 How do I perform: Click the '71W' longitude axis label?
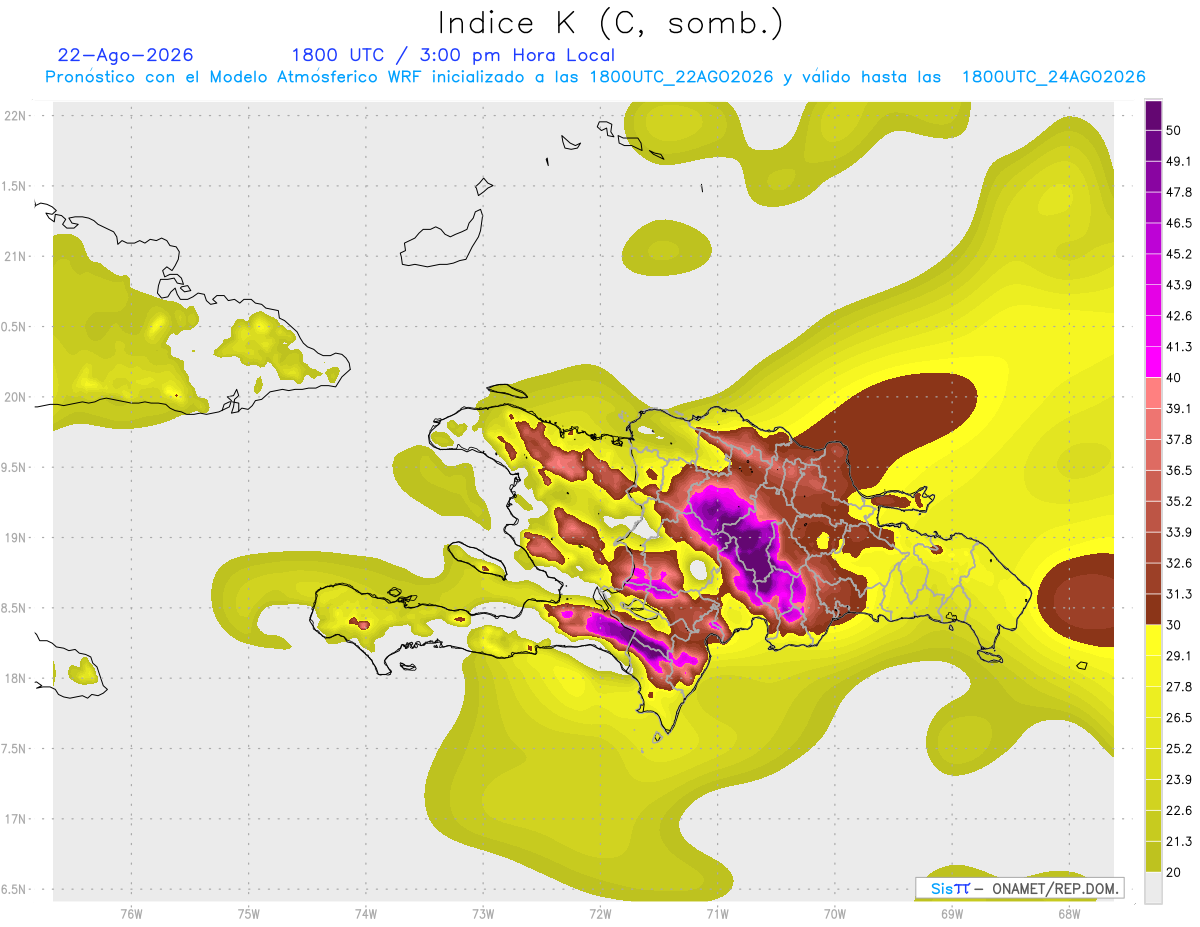tap(717, 914)
